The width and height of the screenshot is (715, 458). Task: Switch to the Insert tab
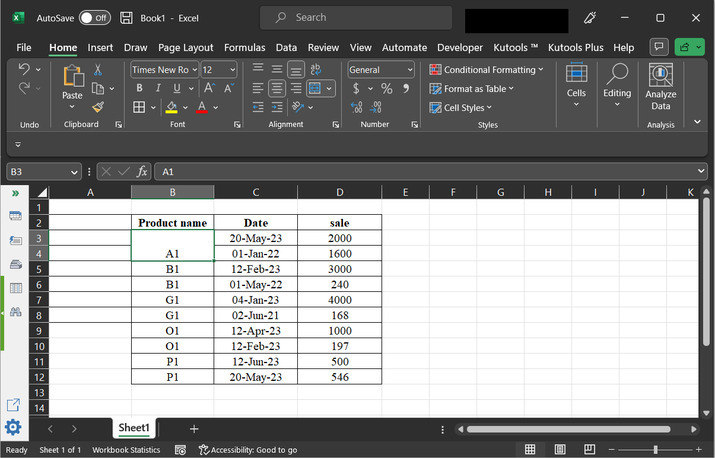(100, 47)
